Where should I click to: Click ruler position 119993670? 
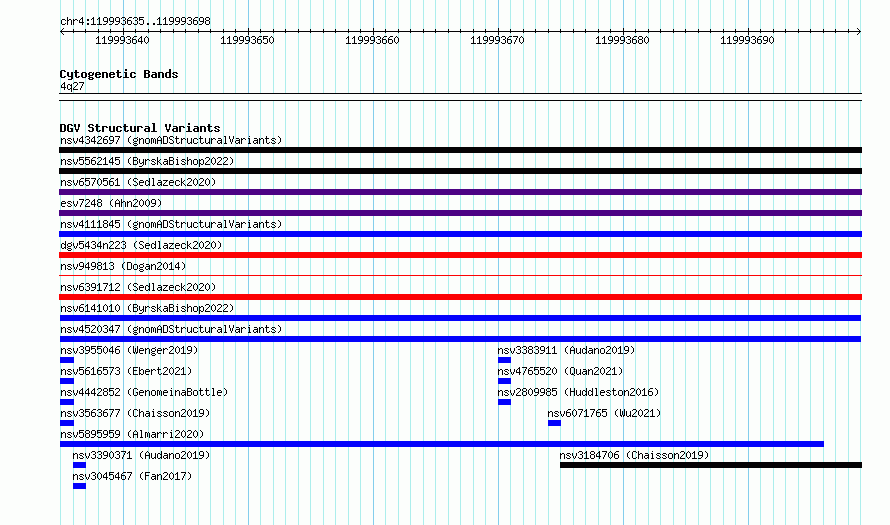pyautogui.click(x=497, y=40)
